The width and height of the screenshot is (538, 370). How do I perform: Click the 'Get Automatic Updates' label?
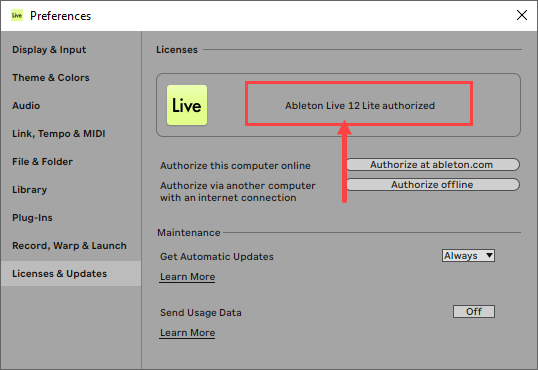(217, 257)
